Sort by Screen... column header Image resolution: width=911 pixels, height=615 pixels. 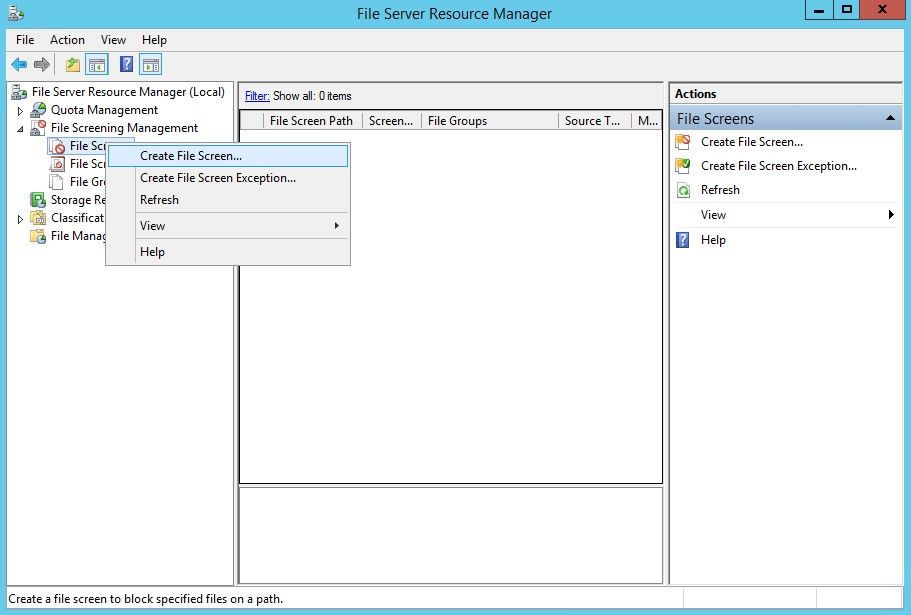392,121
